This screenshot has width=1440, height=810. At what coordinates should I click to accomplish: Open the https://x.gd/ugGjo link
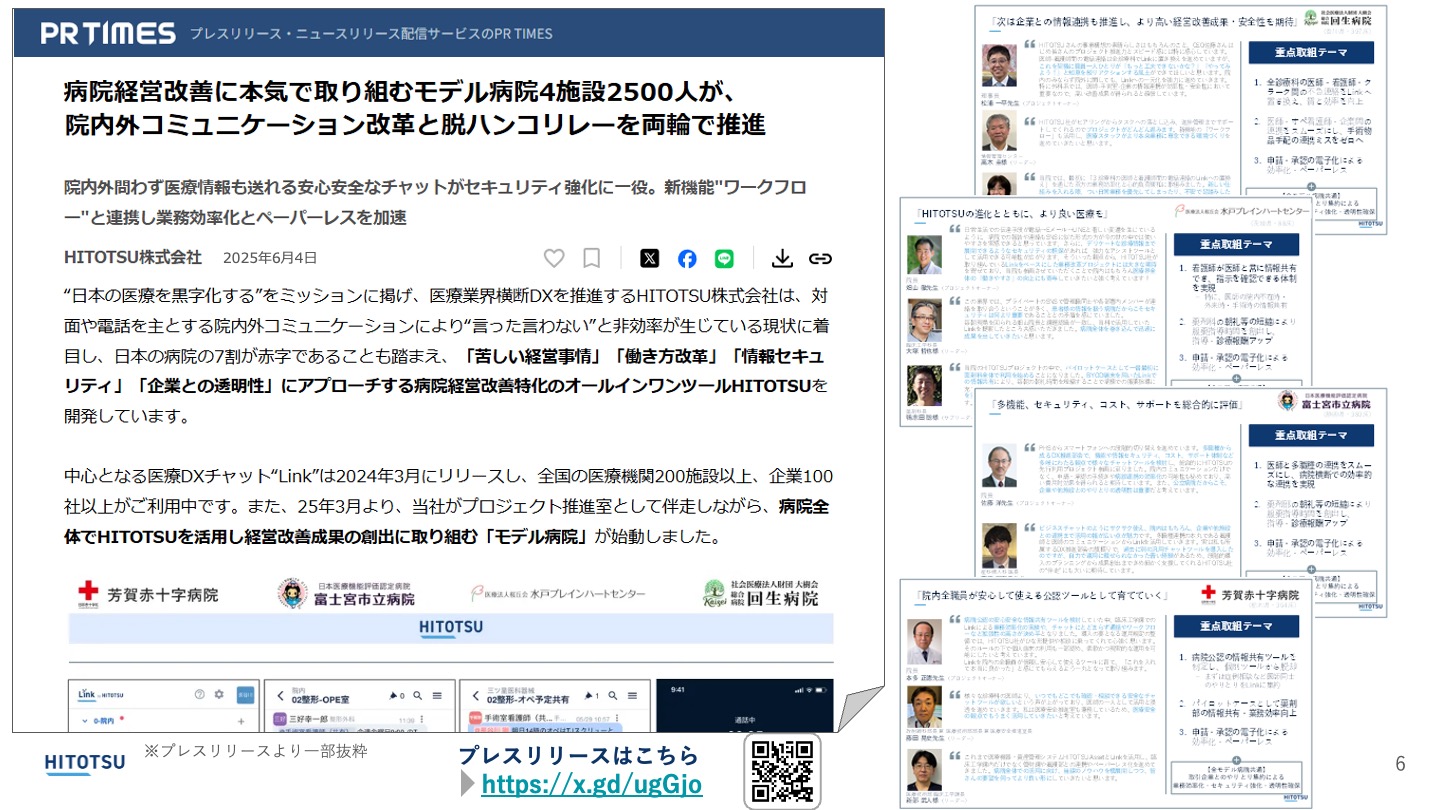[x=591, y=785]
